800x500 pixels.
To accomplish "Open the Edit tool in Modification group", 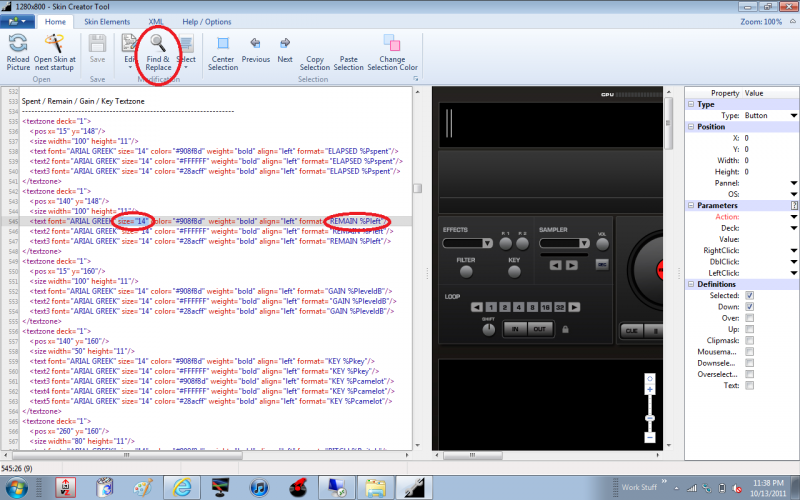I will click(x=130, y=52).
